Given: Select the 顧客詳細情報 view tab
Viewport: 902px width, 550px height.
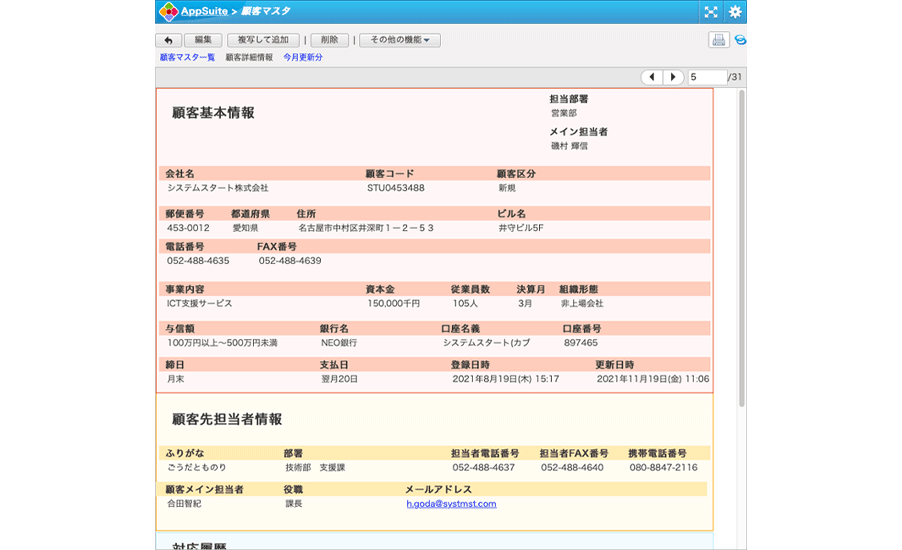Looking at the screenshot, I should point(249,58).
